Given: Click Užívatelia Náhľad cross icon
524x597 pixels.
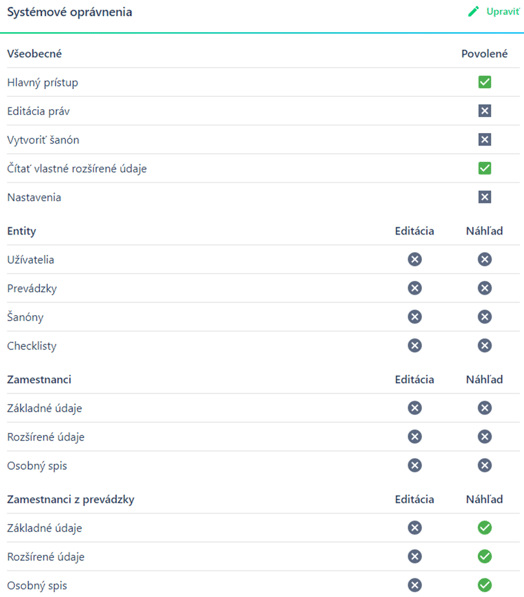Looking at the screenshot, I should click(x=484, y=259).
